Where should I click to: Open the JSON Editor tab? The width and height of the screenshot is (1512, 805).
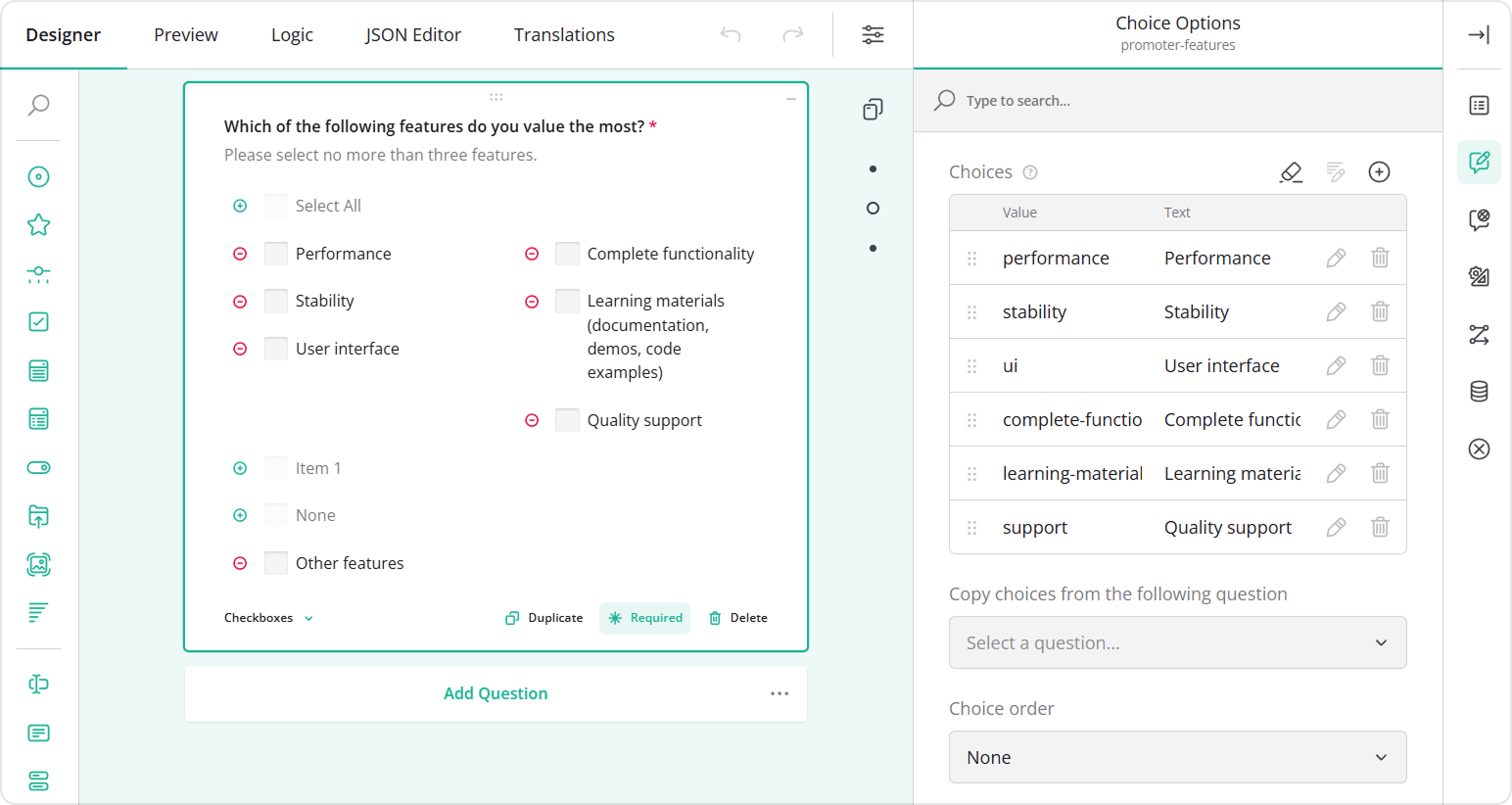click(412, 34)
